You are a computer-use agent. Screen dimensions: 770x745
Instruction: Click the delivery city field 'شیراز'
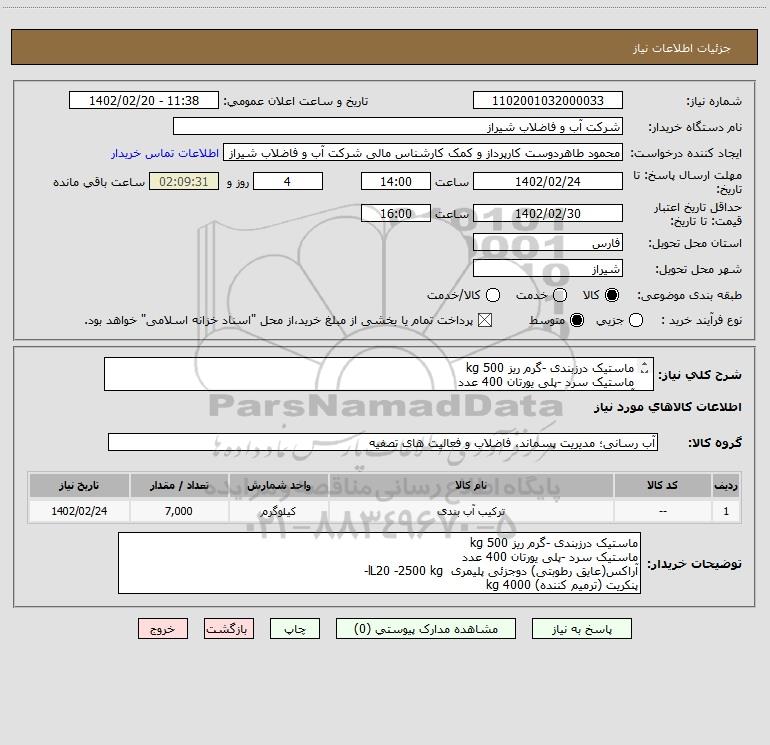[548, 269]
